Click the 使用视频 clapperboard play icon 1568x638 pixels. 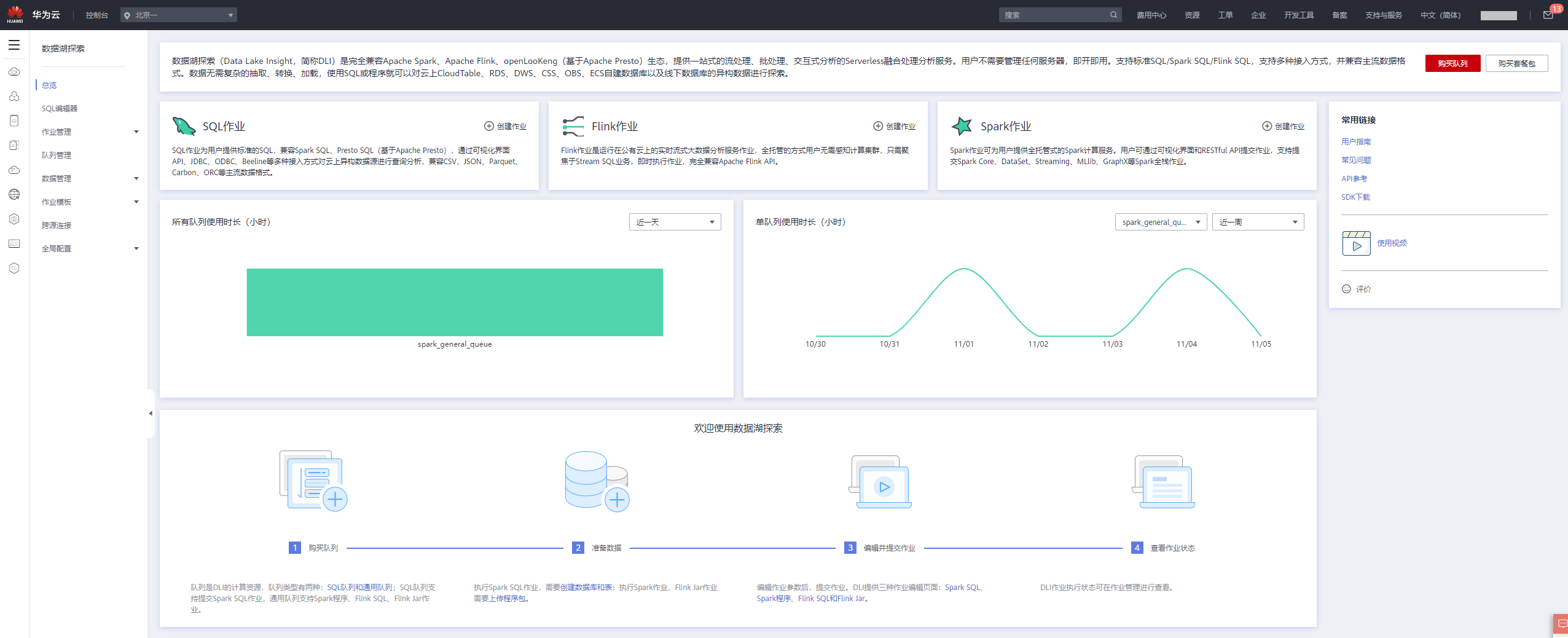click(x=1357, y=243)
